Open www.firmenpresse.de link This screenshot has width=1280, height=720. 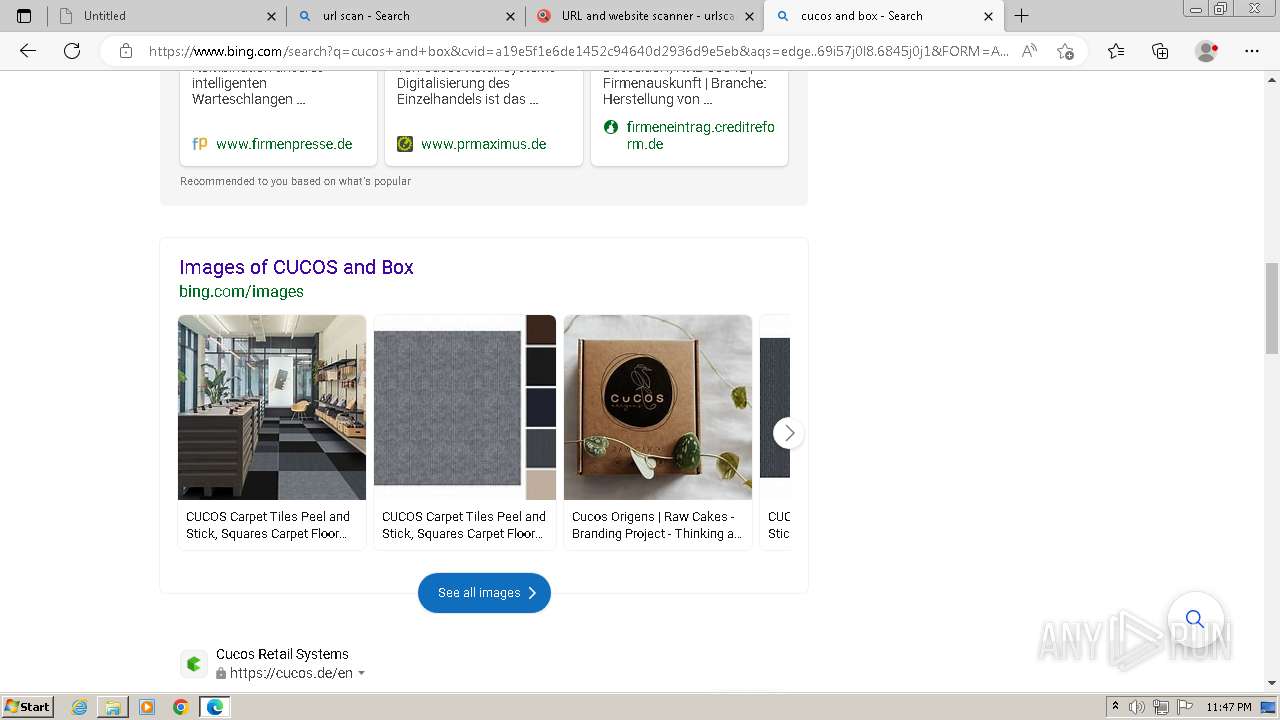(284, 144)
